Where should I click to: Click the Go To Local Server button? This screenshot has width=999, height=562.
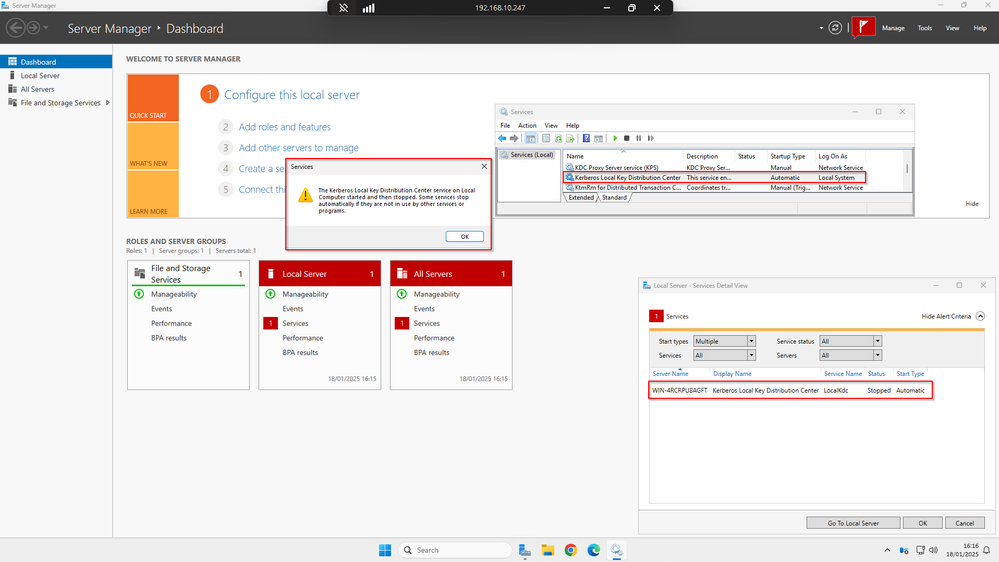[x=853, y=523]
